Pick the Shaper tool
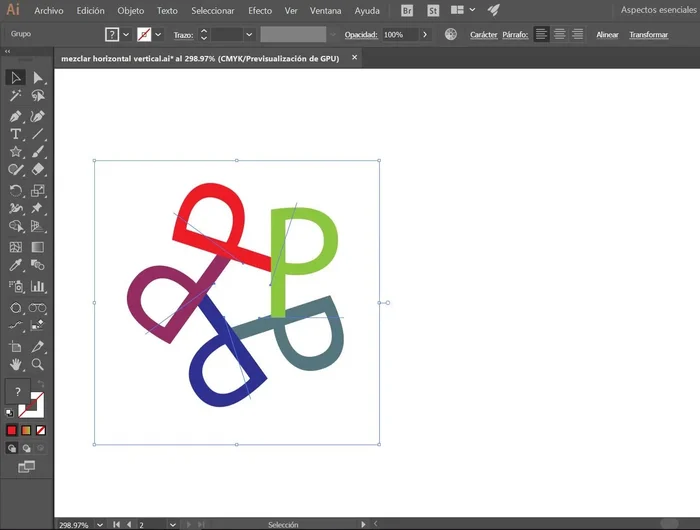The height and width of the screenshot is (530, 700). tap(16, 170)
